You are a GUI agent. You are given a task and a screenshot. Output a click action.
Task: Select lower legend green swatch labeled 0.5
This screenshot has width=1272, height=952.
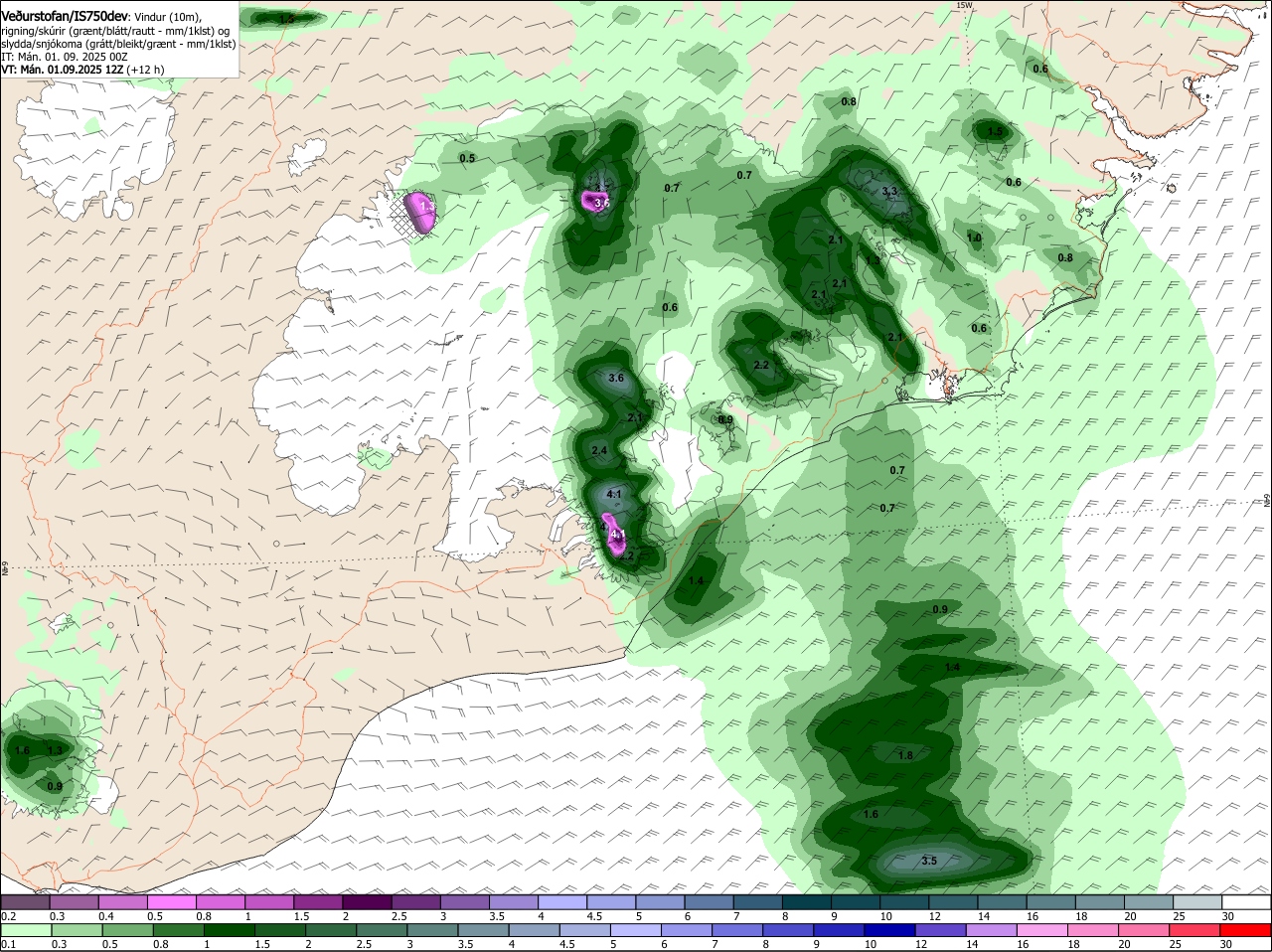pyautogui.click(x=127, y=931)
